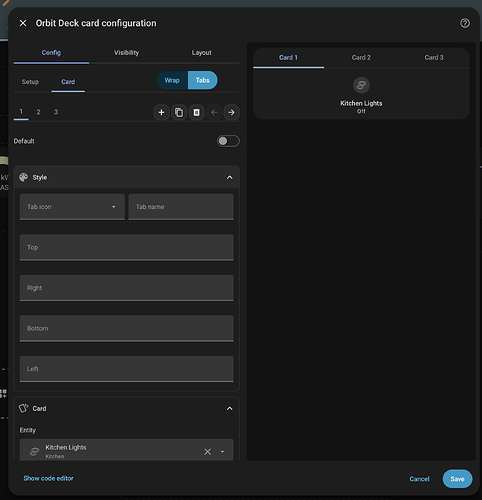The width and height of the screenshot is (482, 500).
Task: Select card number 2 tab
Action: click(38, 112)
